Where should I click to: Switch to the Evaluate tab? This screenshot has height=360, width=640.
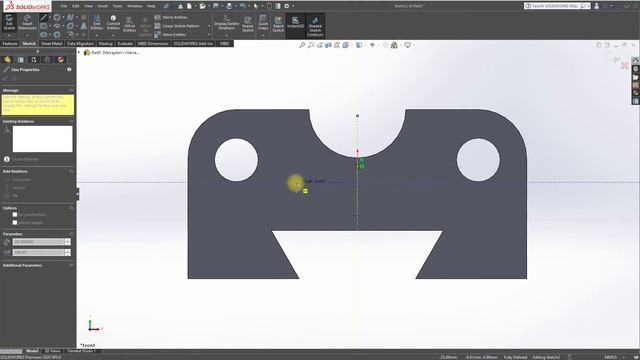pos(125,43)
